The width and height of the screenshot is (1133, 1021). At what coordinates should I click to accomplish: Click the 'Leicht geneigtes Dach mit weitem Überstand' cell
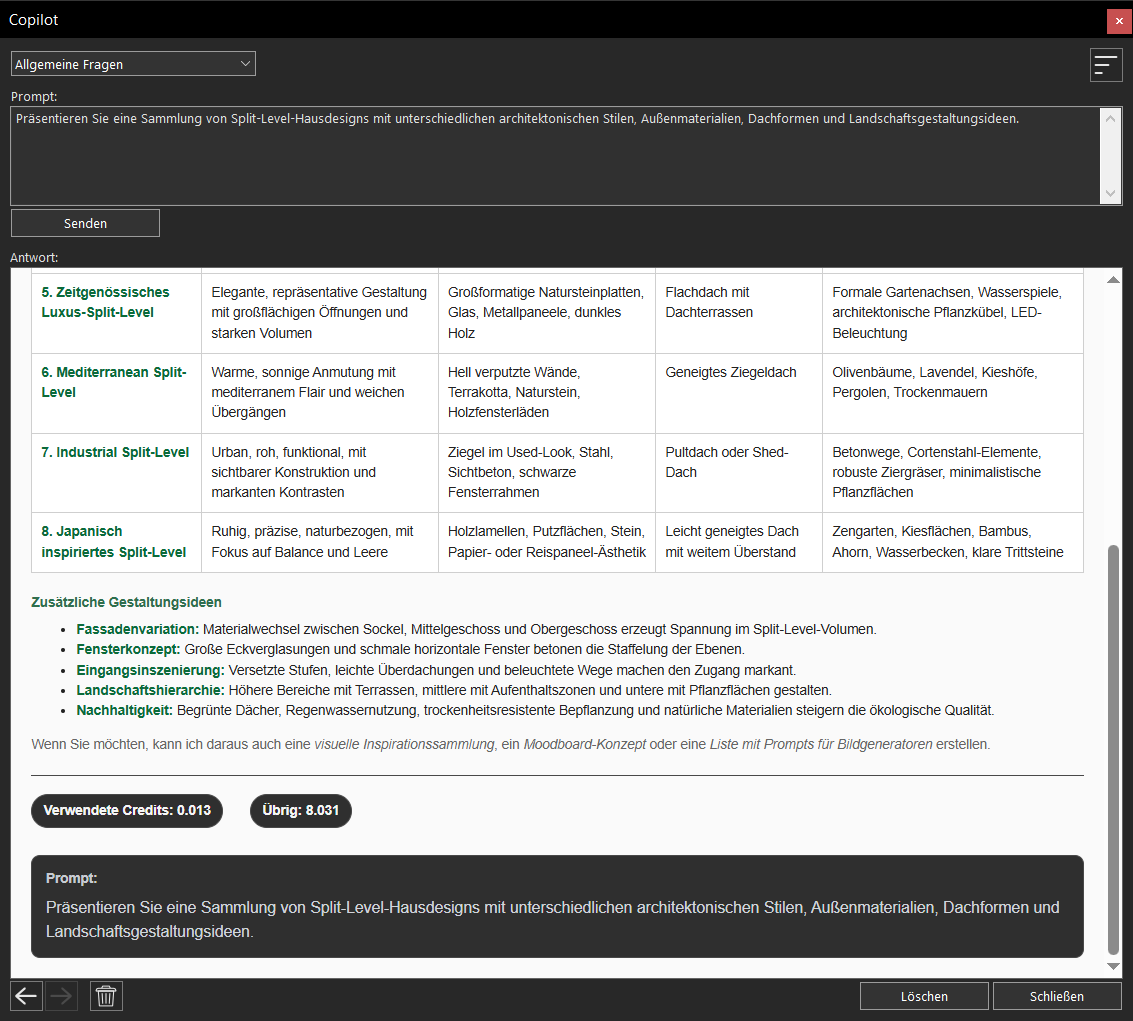pos(738,542)
